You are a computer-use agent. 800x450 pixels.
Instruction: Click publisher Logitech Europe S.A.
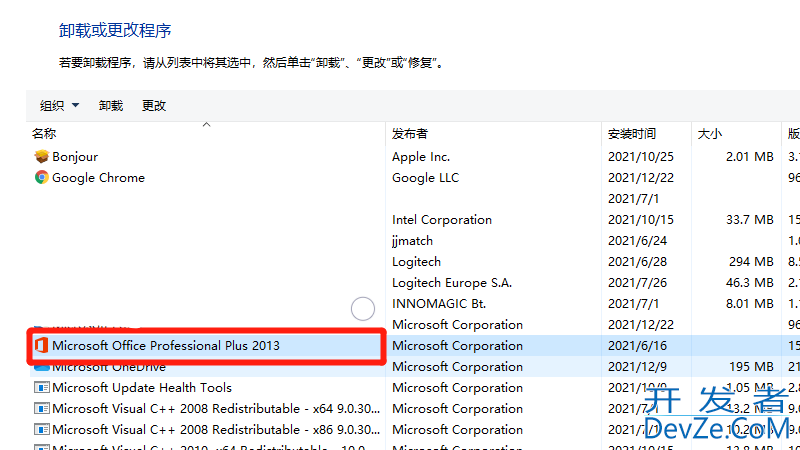pyautogui.click(x=452, y=282)
